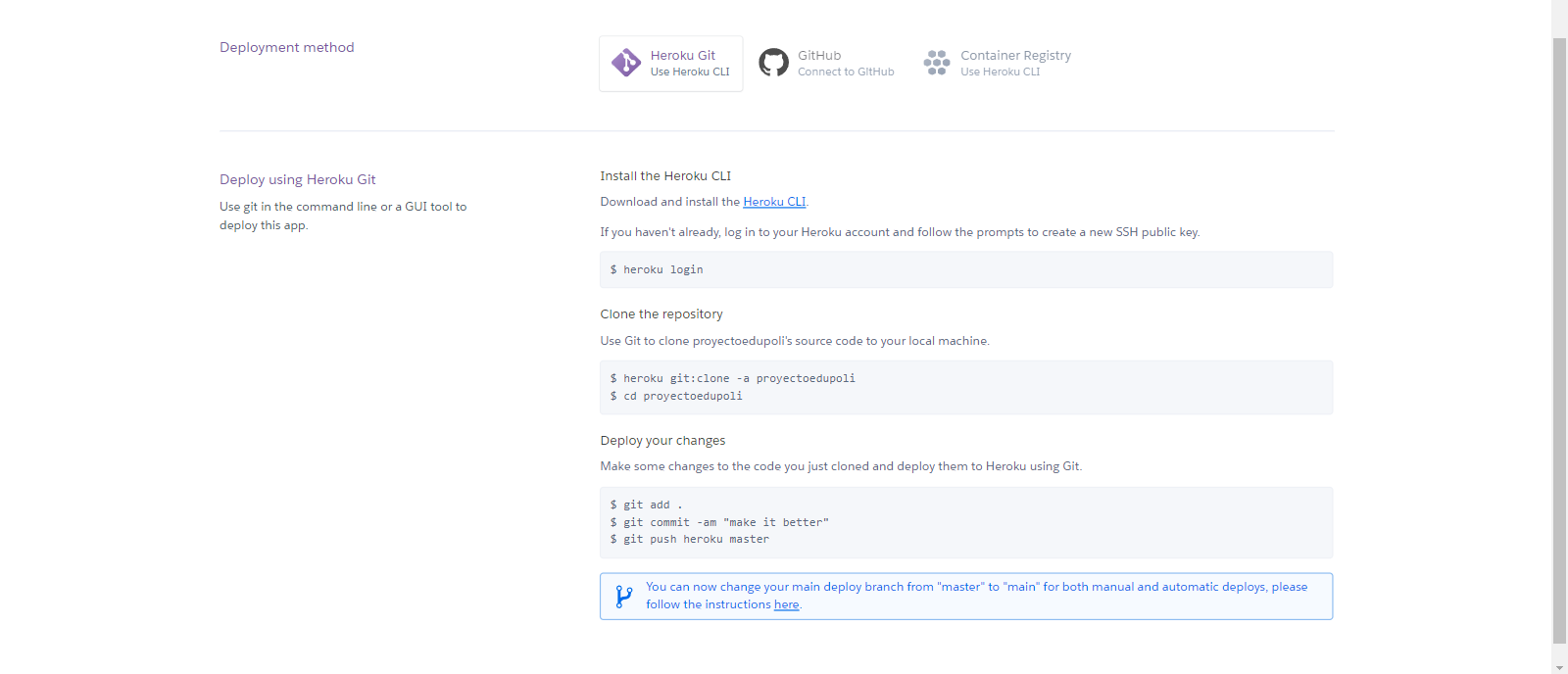
Task: Click the '$ heroku login' command
Action: pos(657,269)
